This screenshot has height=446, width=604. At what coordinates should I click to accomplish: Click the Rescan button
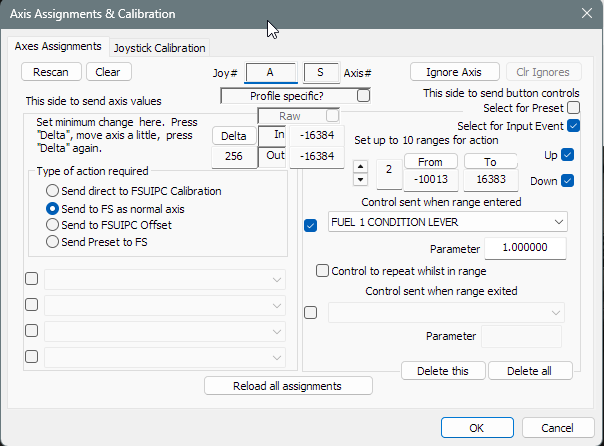click(51, 72)
